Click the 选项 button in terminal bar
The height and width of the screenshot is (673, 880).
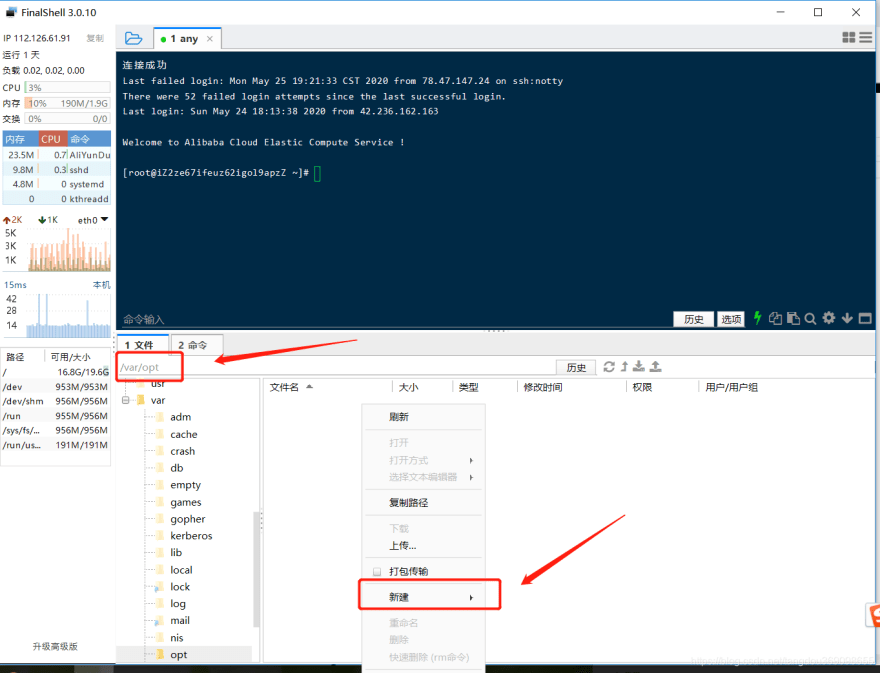731,319
